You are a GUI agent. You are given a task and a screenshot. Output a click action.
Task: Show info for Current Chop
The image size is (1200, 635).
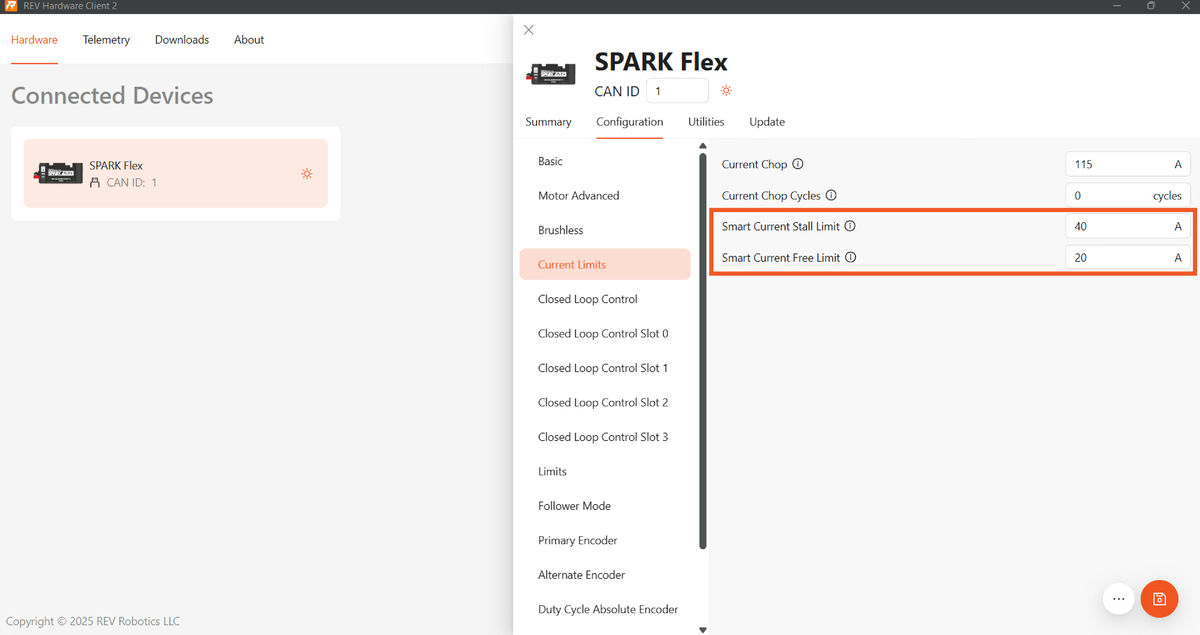click(x=798, y=164)
